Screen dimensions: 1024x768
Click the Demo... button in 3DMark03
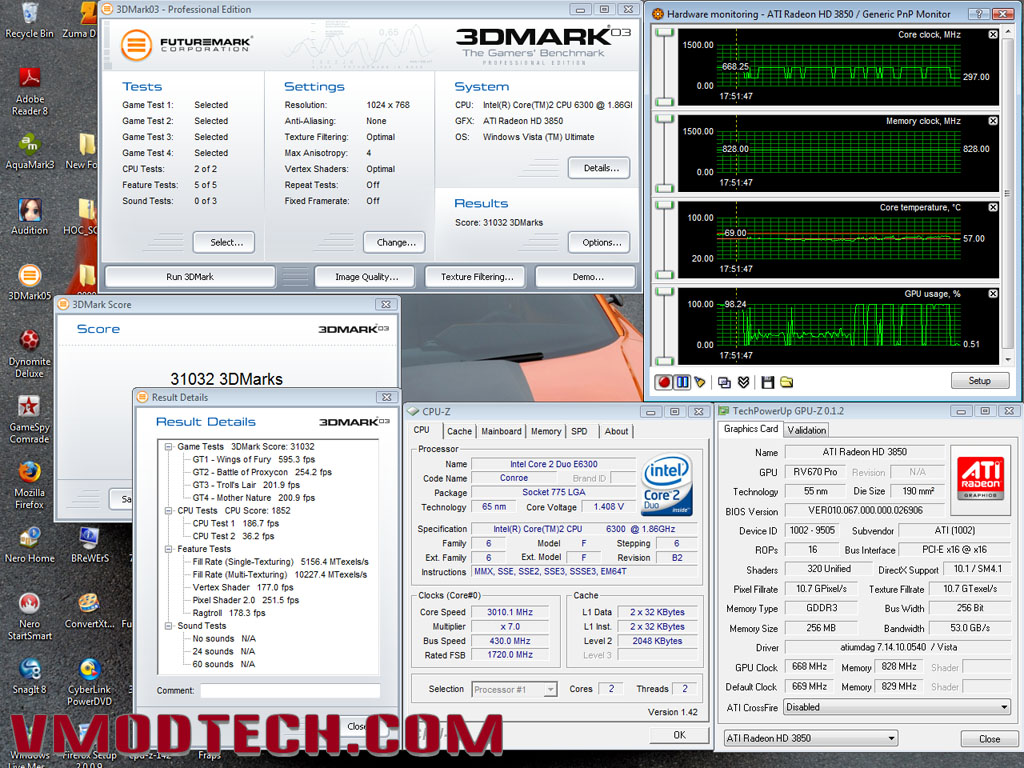pyautogui.click(x=586, y=277)
